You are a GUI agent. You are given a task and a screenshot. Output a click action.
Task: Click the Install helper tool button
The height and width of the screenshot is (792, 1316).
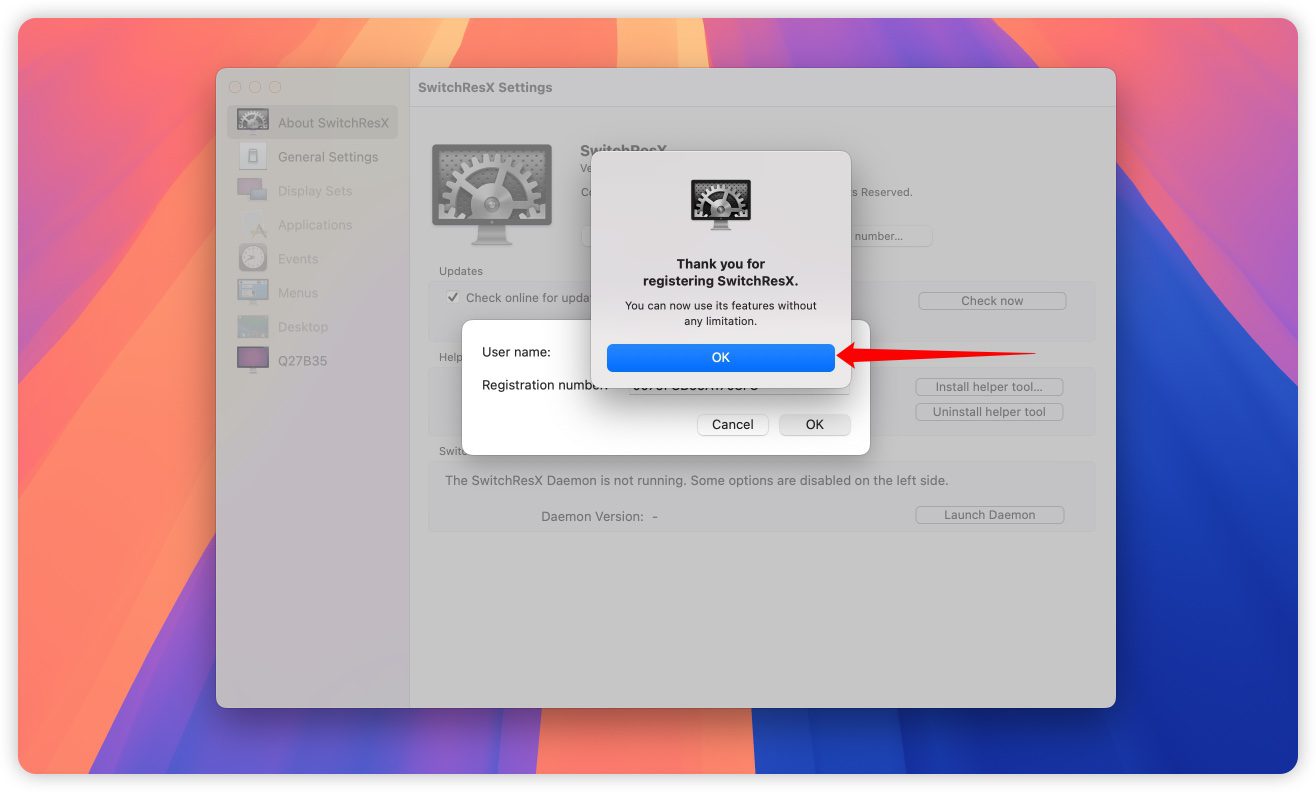tap(988, 387)
